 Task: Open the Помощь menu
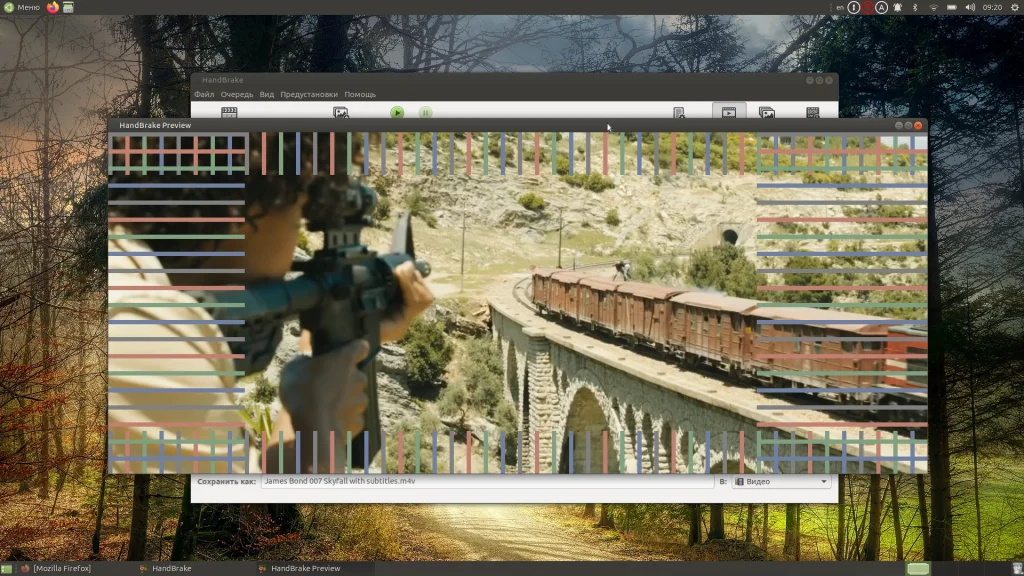360,95
